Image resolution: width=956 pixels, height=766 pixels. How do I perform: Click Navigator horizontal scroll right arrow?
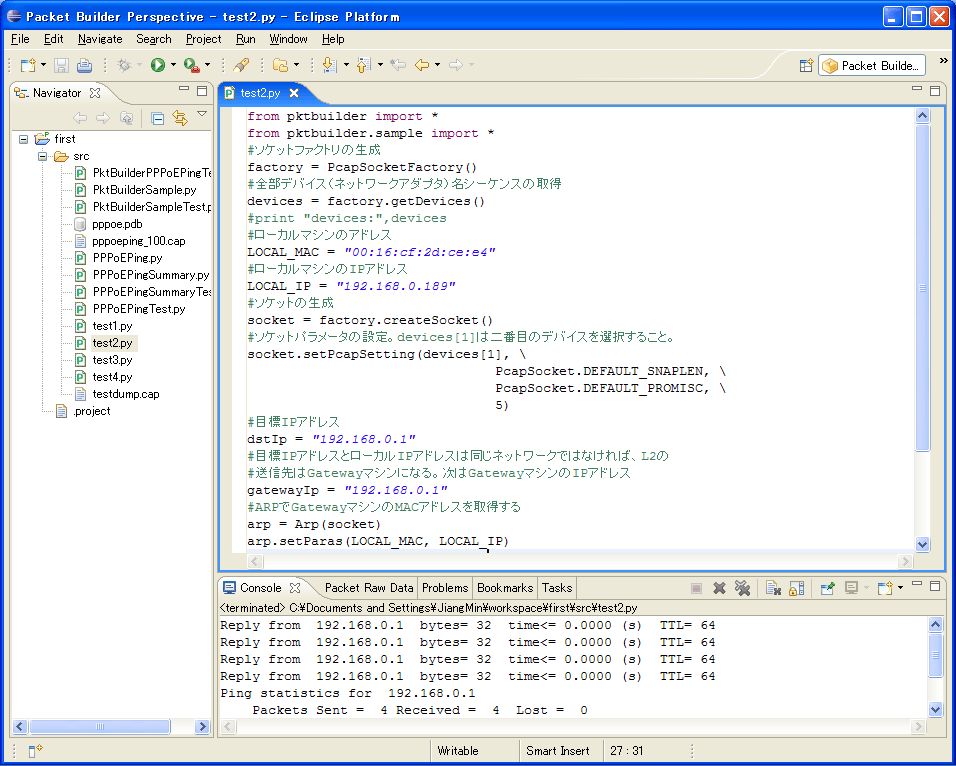coord(202,726)
